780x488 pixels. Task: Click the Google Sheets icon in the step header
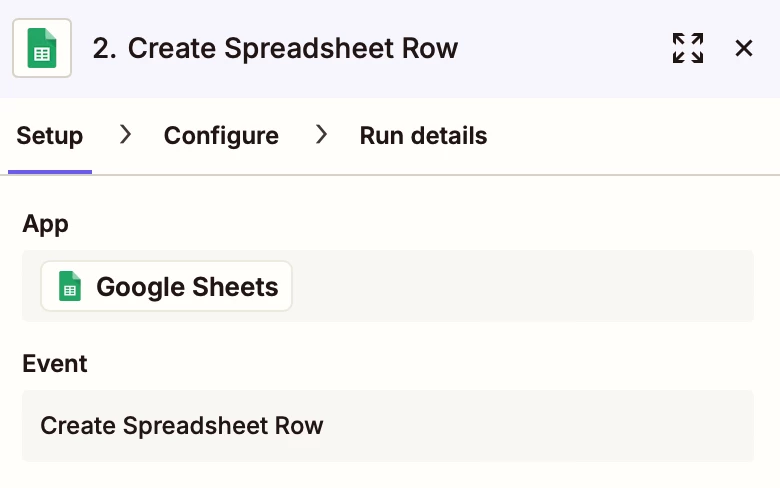coord(42,48)
